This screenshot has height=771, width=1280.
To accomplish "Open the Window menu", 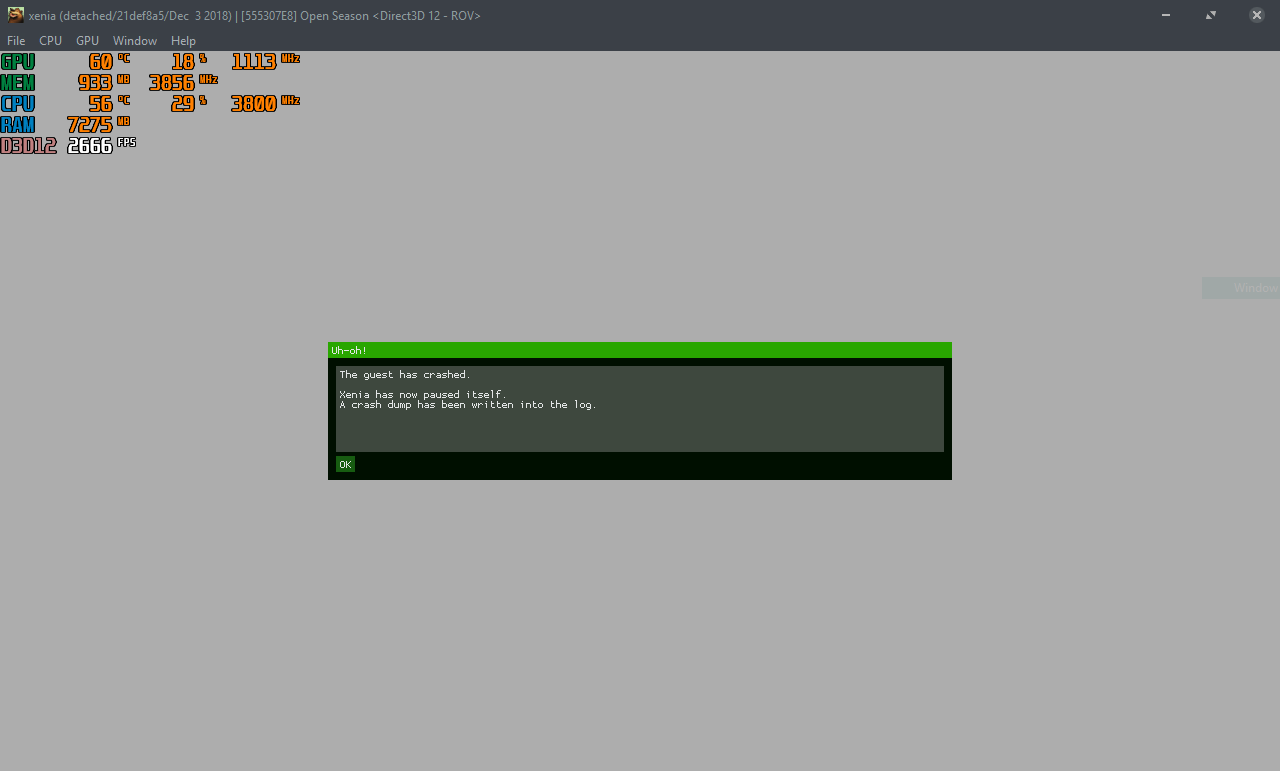I will click(x=134, y=41).
